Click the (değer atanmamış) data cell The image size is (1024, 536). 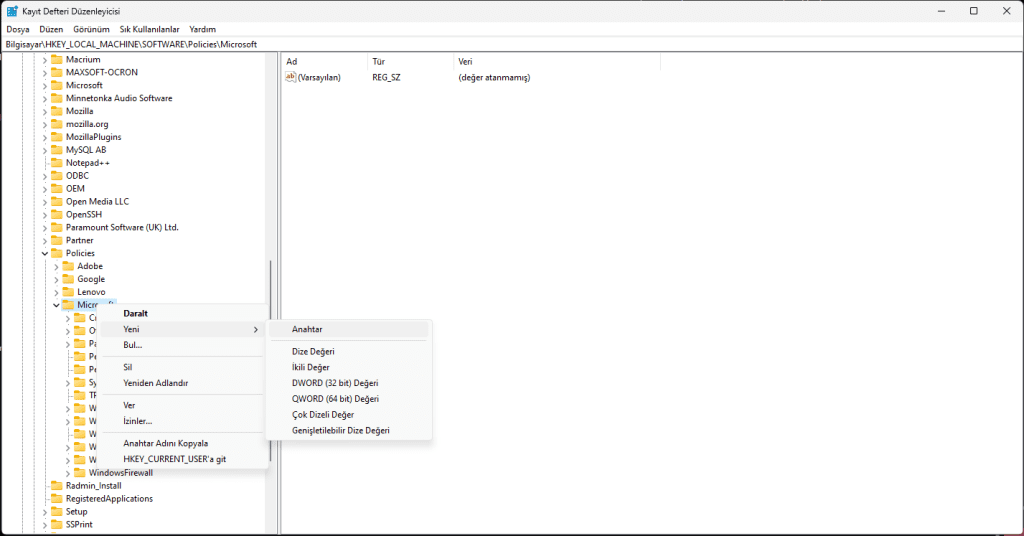(x=494, y=78)
